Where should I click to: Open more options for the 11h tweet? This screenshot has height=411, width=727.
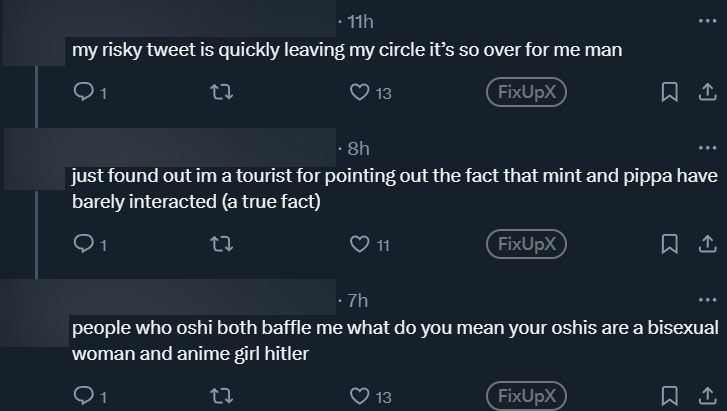click(708, 21)
